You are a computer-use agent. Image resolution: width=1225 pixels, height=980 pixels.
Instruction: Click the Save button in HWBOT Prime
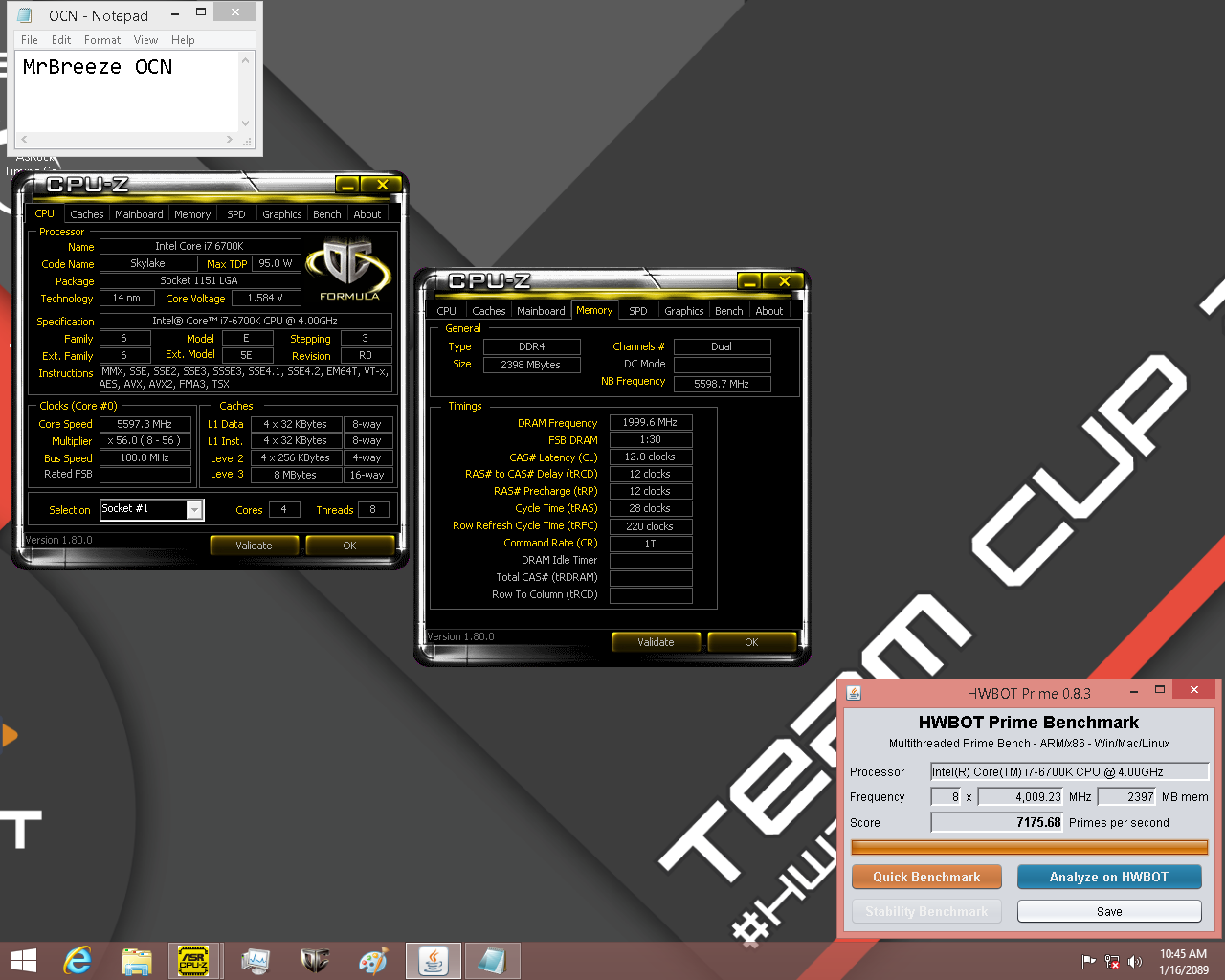[x=1109, y=911]
